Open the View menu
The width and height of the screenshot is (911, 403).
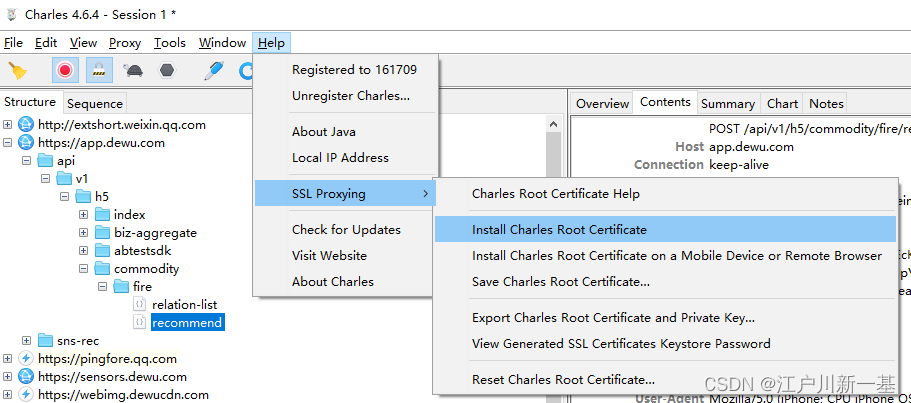(x=83, y=43)
